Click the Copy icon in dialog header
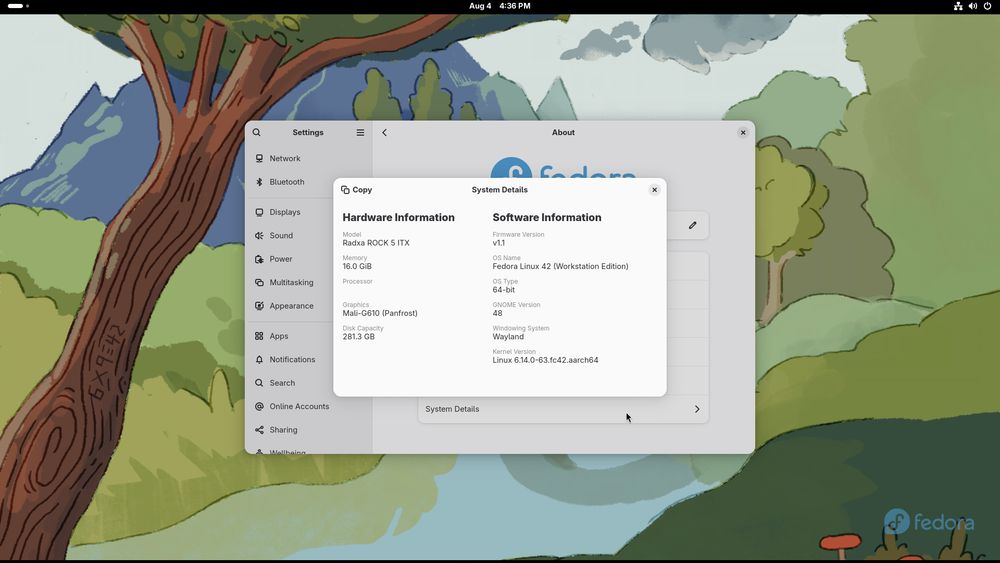 345,190
